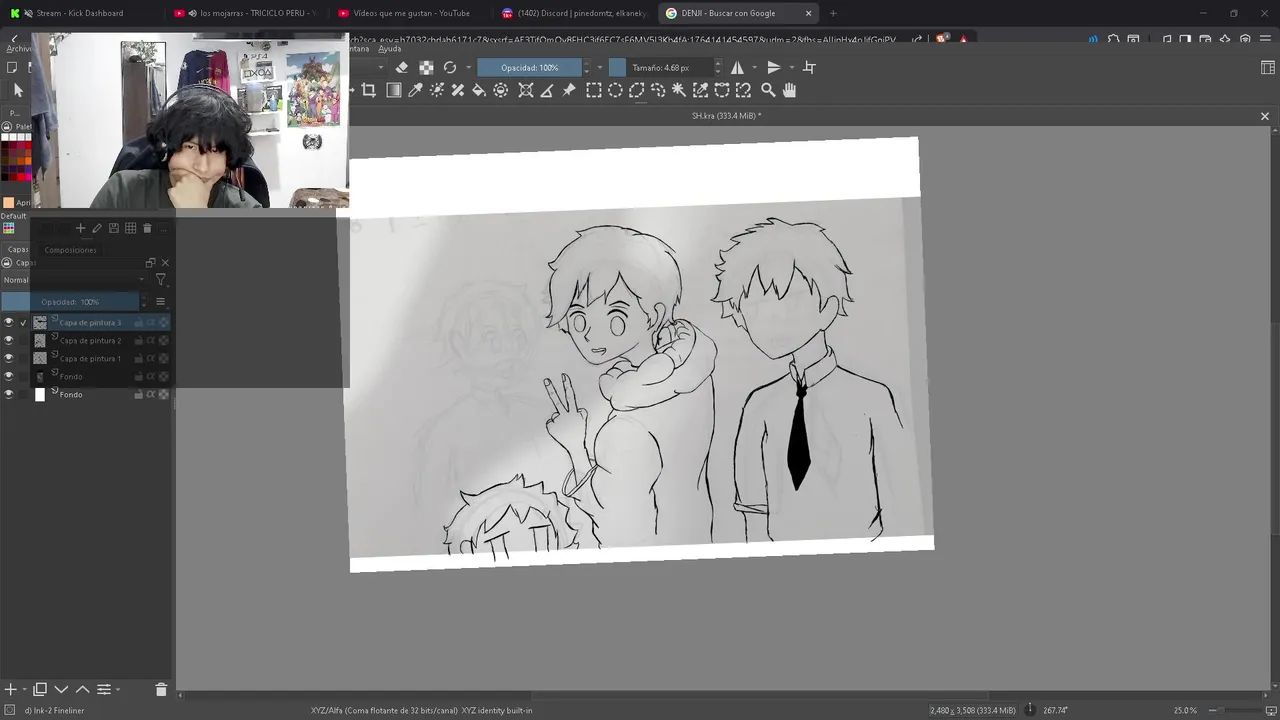Open layer filter funnel dropdown
The width and height of the screenshot is (1280, 720).
(160, 280)
